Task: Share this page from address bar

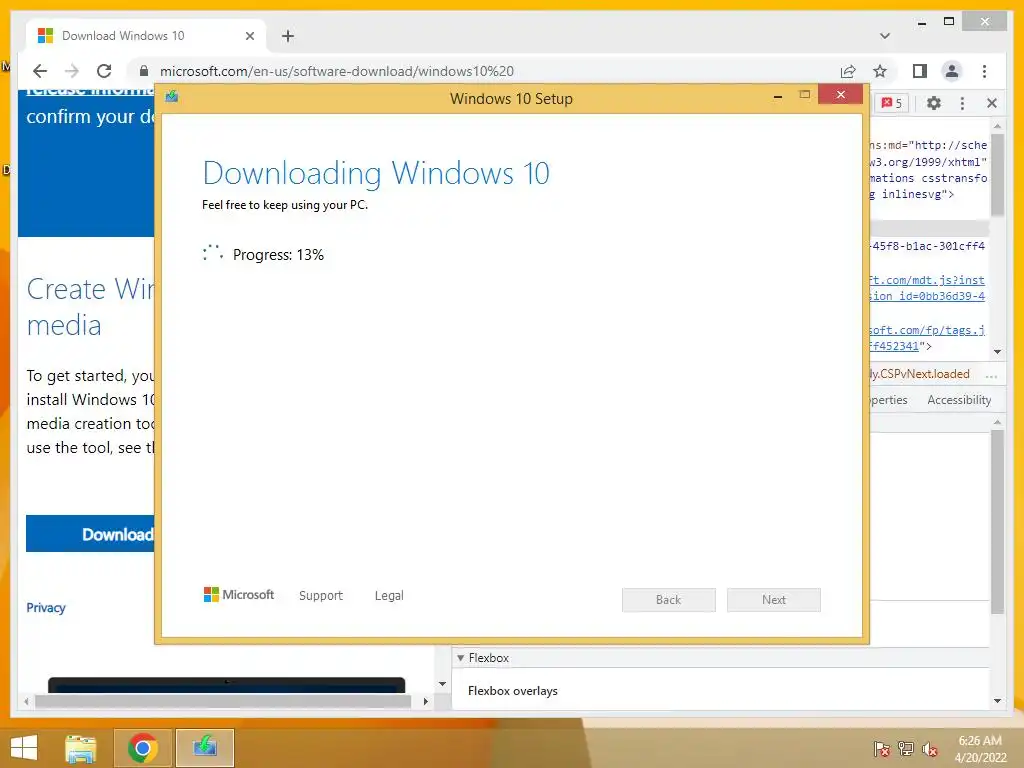Action: 848,71
